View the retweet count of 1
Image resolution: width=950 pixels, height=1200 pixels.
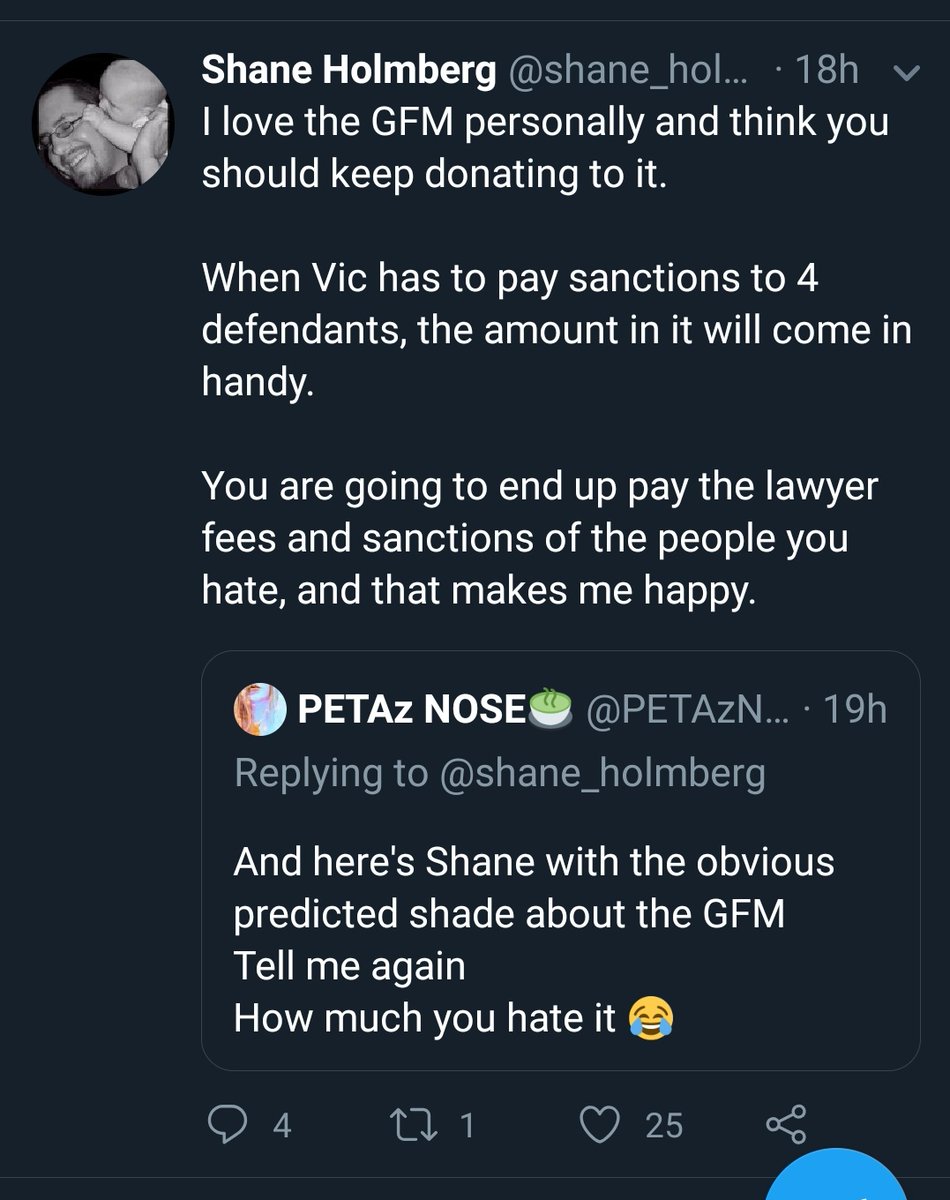tap(465, 1126)
